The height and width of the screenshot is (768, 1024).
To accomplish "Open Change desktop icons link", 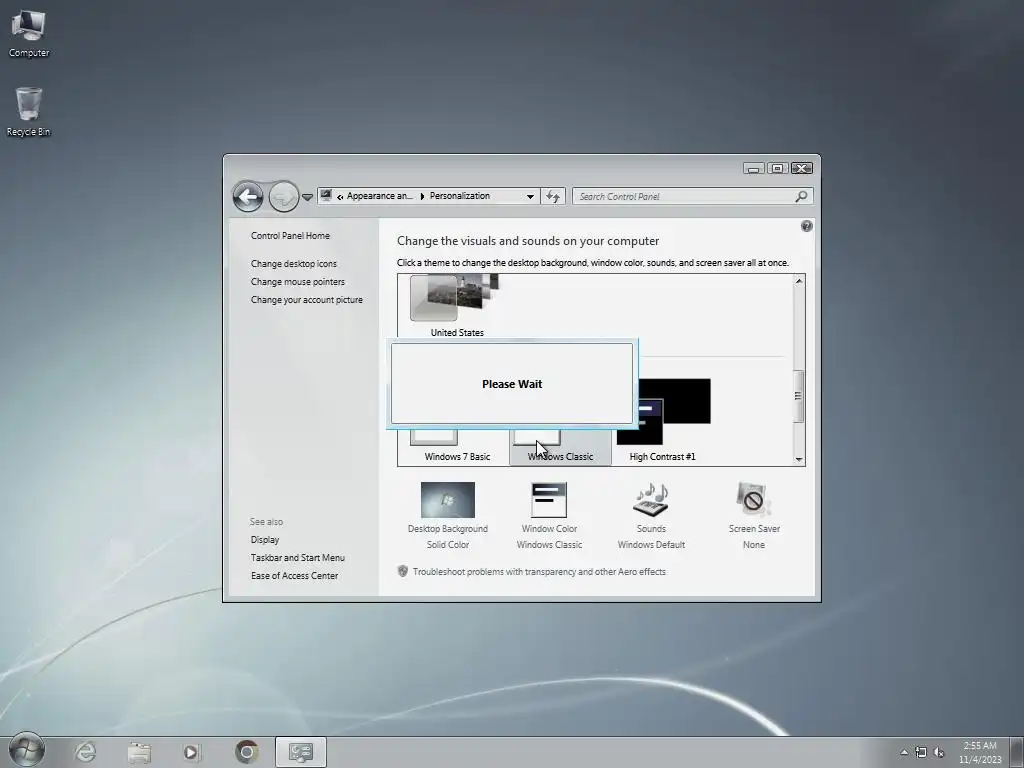I will tap(294, 264).
